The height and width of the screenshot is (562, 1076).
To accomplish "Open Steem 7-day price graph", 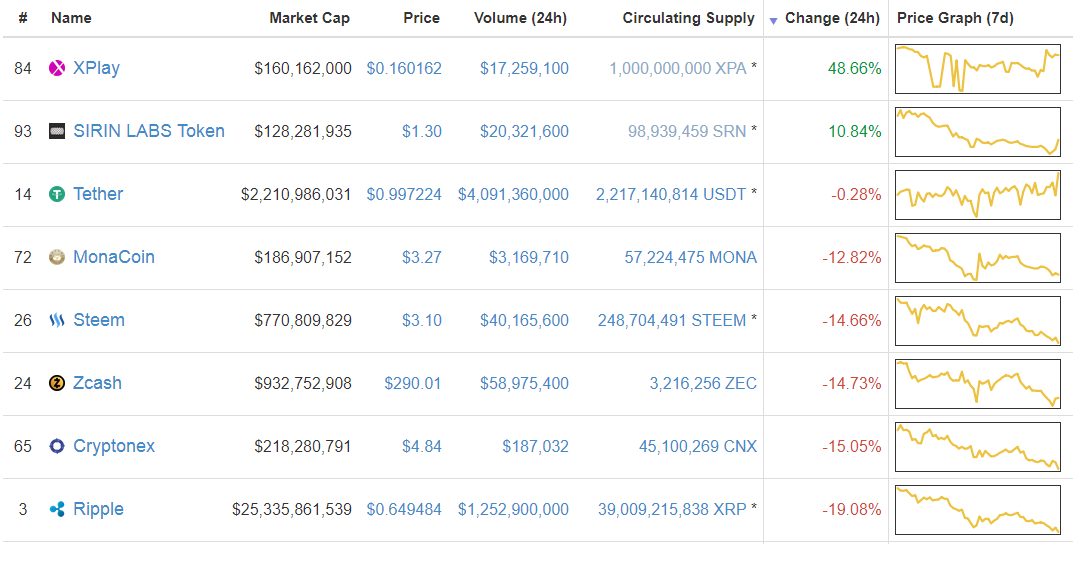I will click(977, 320).
